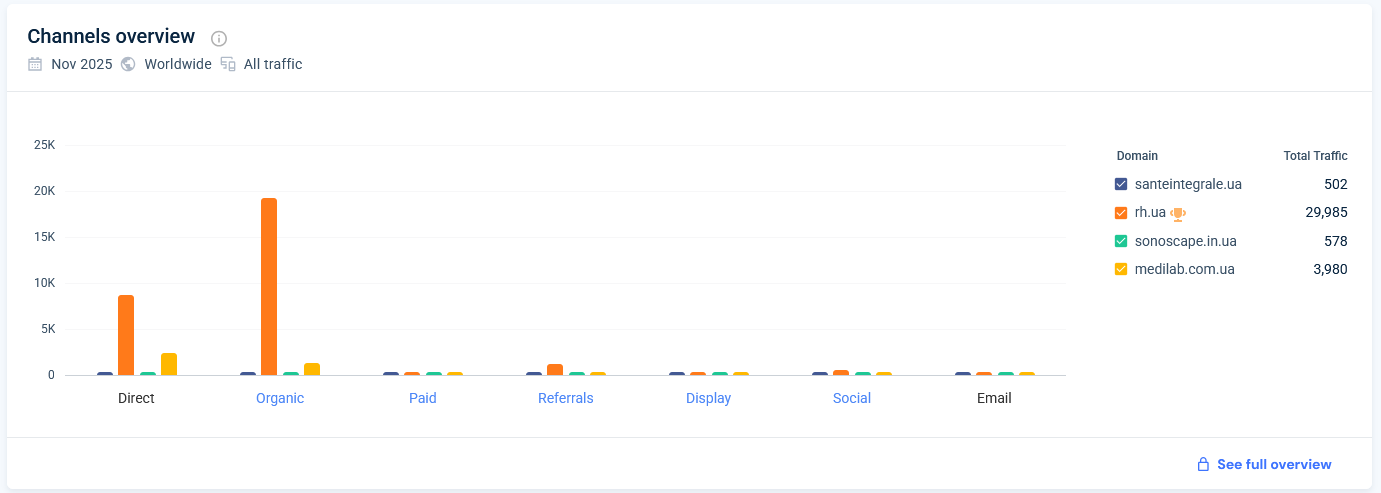Image resolution: width=1381 pixels, height=493 pixels.
Task: Select the Social channel link
Action: [852, 398]
